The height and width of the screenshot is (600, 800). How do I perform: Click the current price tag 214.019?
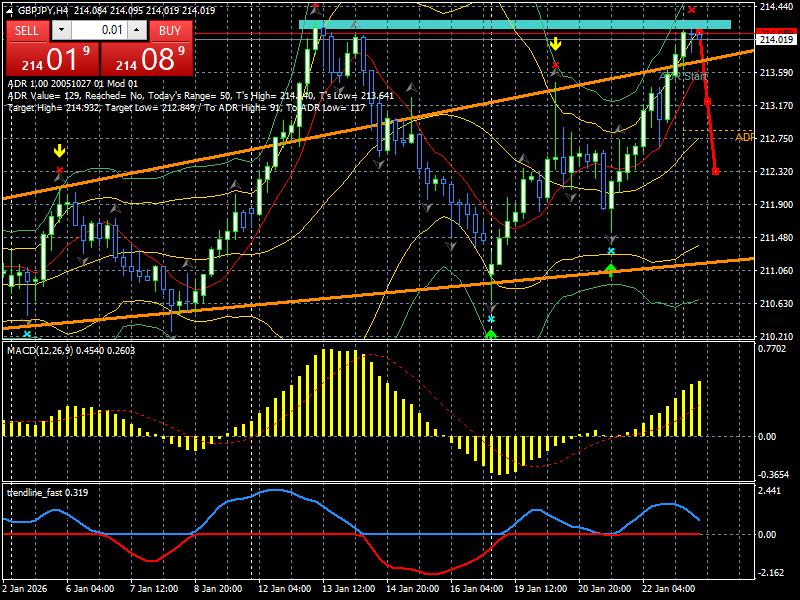pyautogui.click(x=776, y=39)
